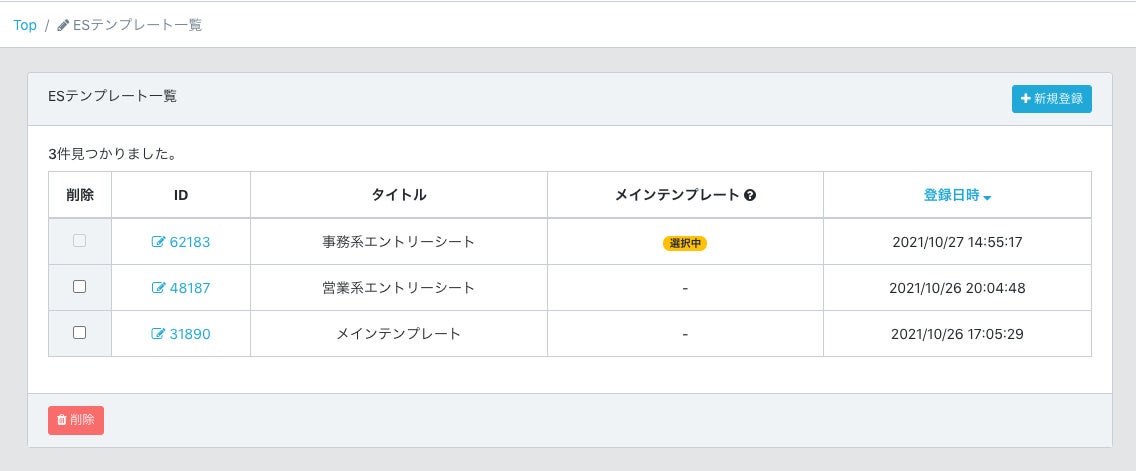Open template ID 48187 link
This screenshot has width=1136, height=471.
point(190,288)
